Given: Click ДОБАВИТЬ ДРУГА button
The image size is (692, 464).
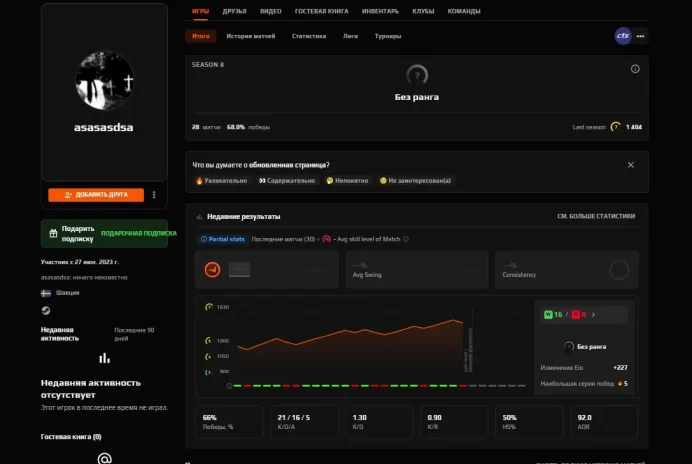Looking at the screenshot, I should 96,195.
